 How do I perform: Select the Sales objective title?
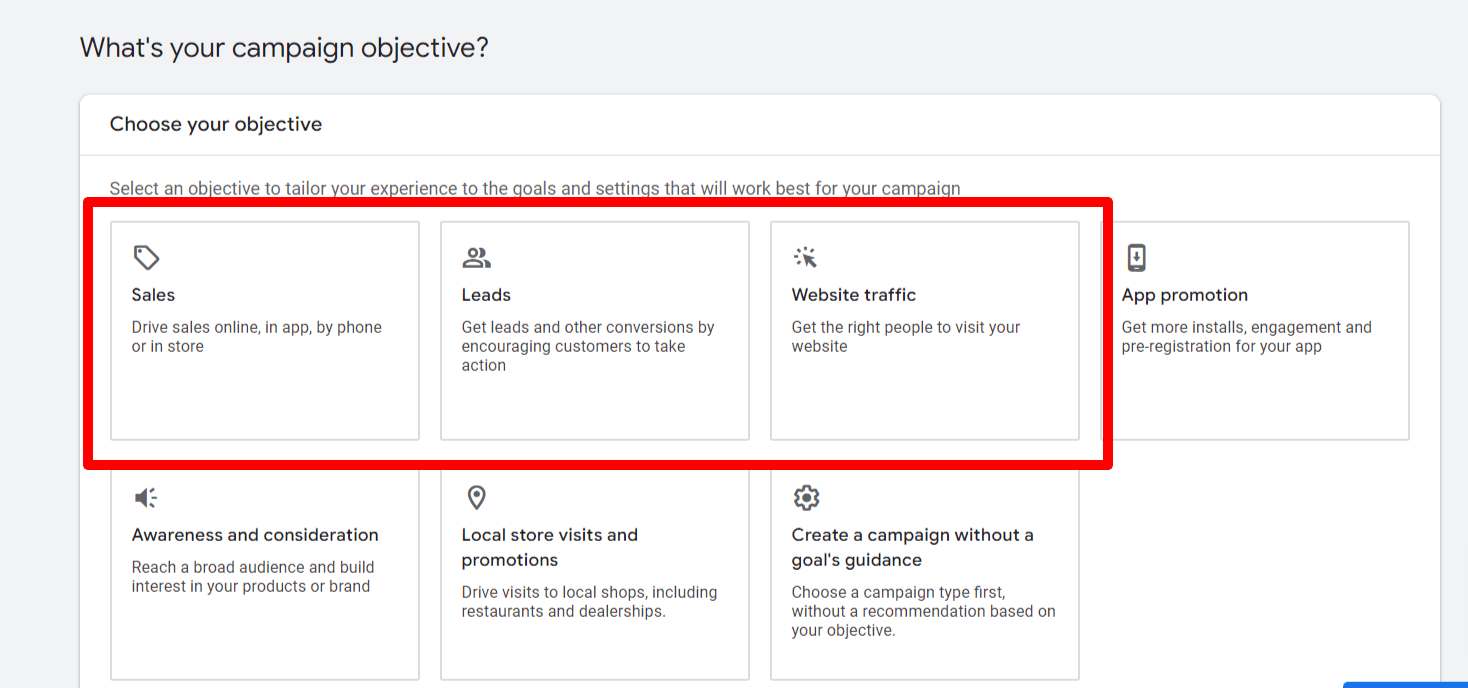[153, 295]
